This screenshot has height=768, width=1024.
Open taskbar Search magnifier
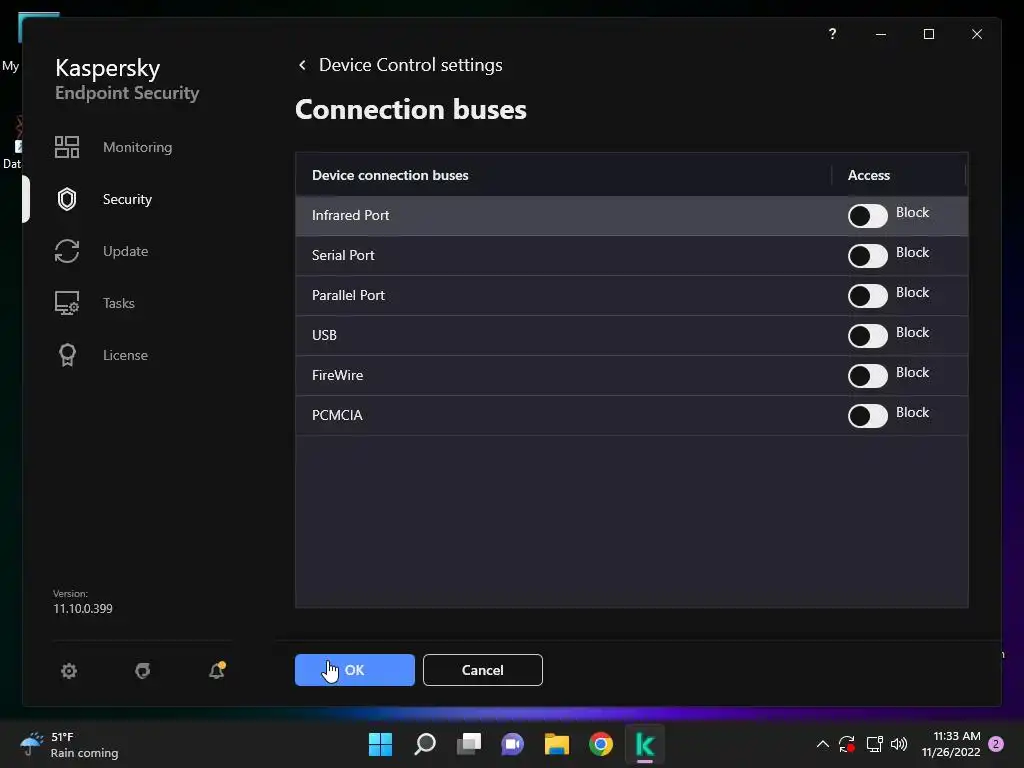pyautogui.click(x=424, y=744)
